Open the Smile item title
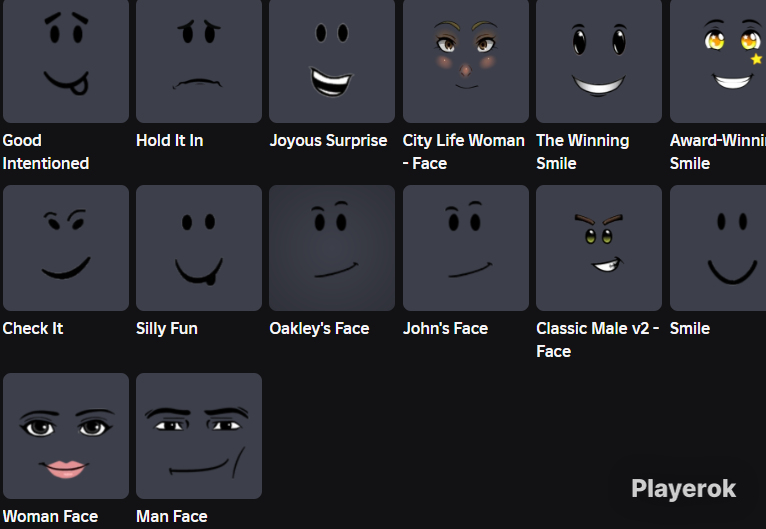 [689, 328]
